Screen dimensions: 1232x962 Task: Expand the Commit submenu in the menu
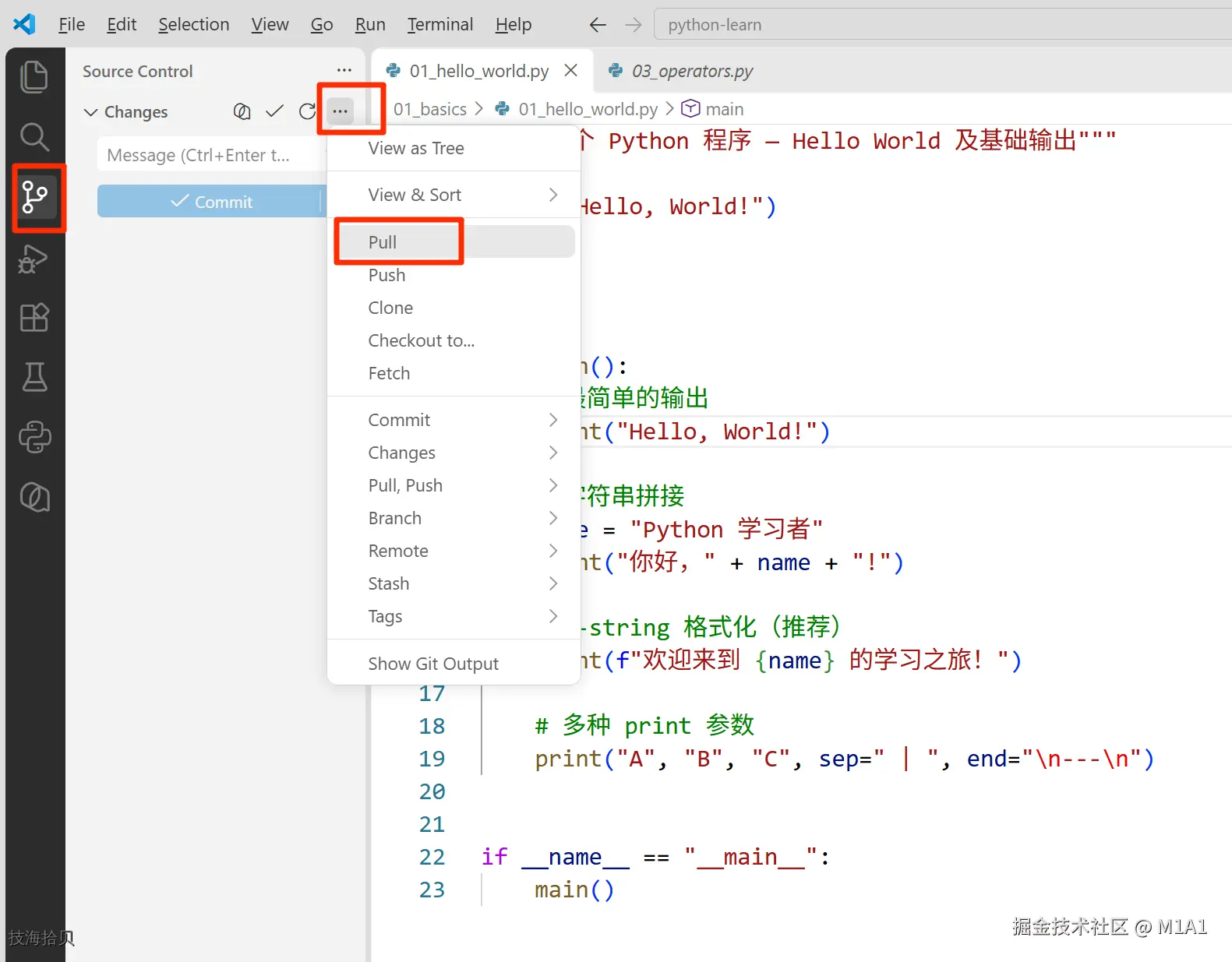pyautogui.click(x=454, y=420)
